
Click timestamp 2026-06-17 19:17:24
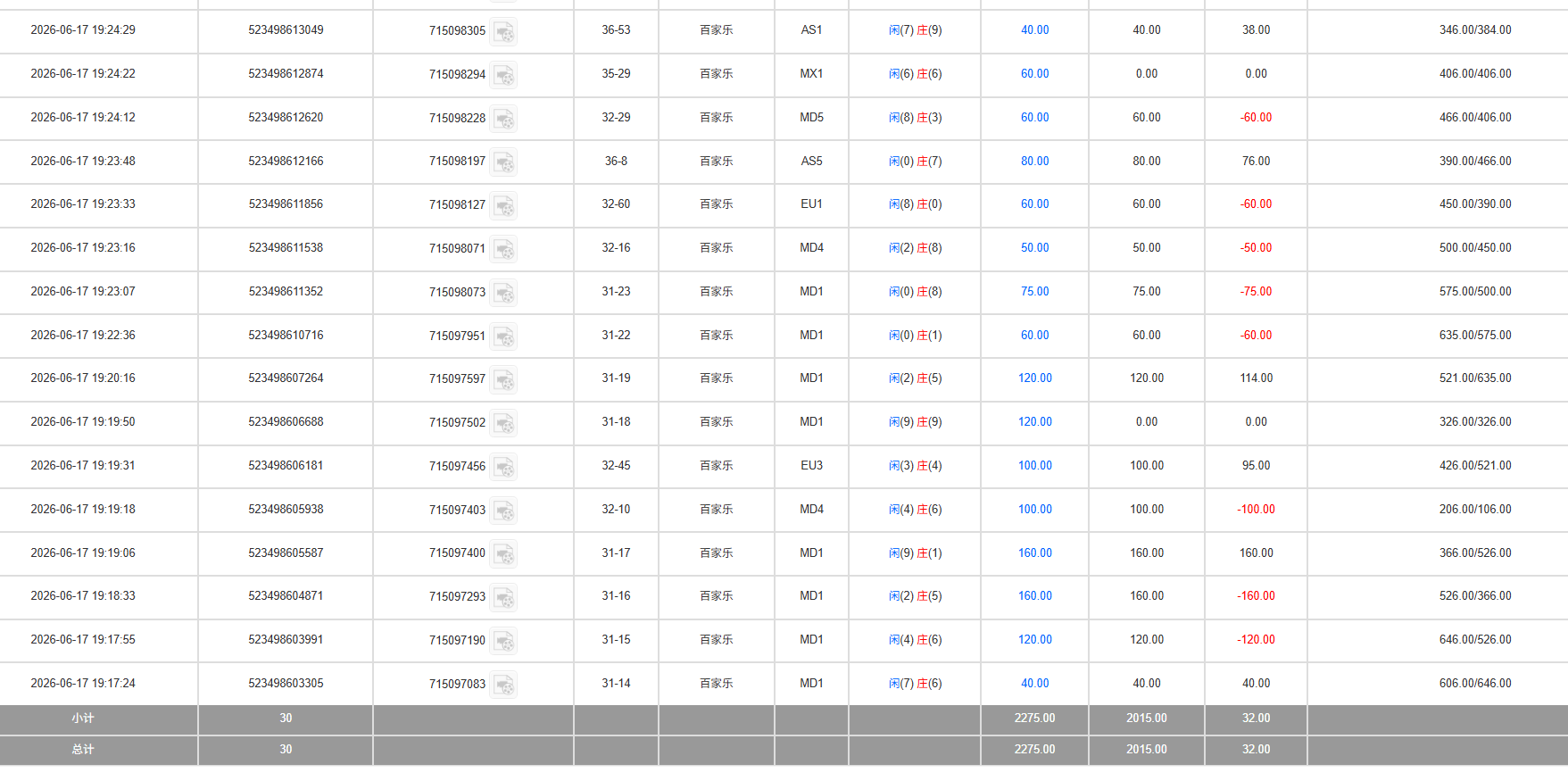click(x=83, y=684)
